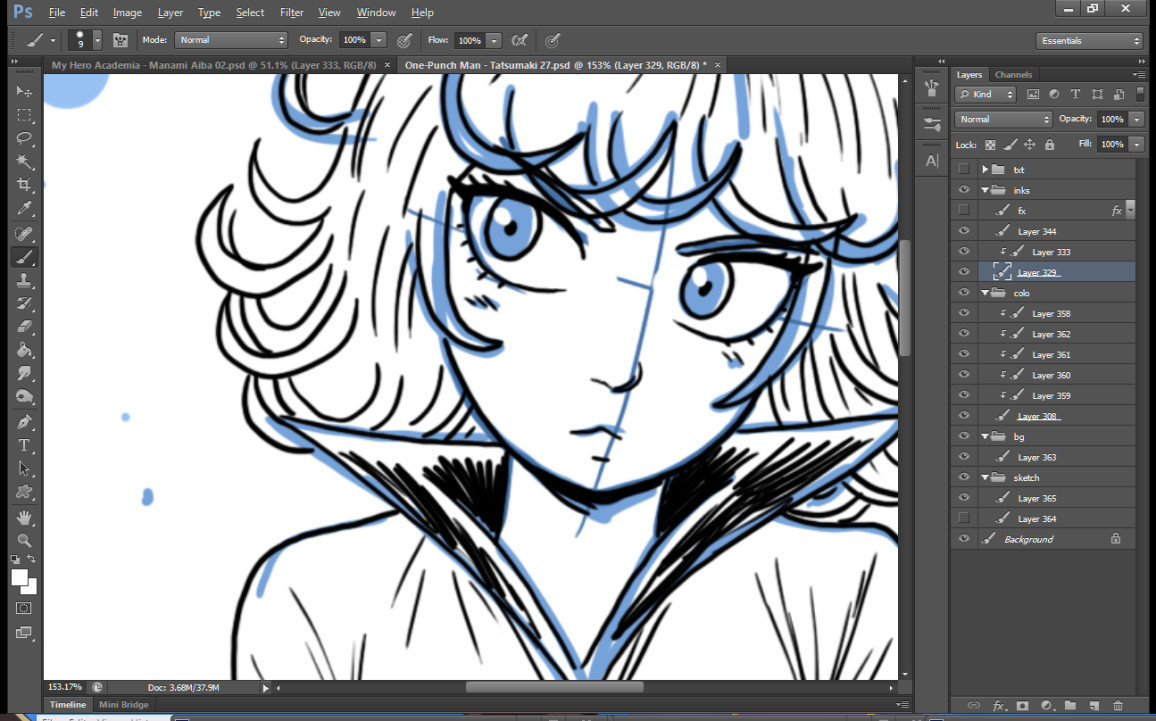This screenshot has height=721, width=1156.
Task: Select the Brush tool in toolbox
Action: coord(24,257)
